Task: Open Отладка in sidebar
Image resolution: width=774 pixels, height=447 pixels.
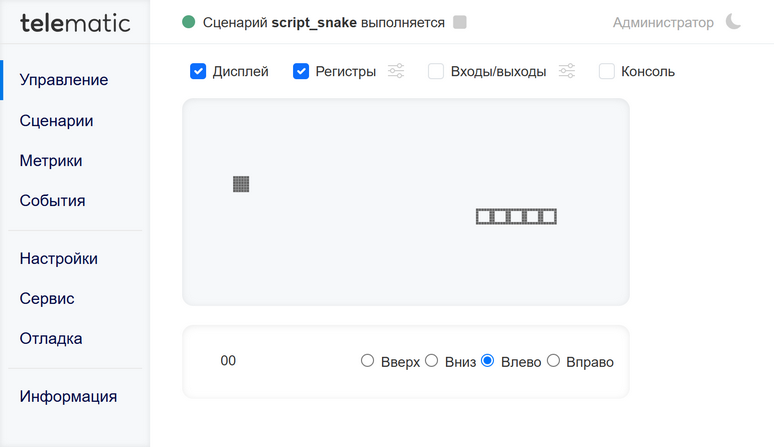Action: [51, 338]
